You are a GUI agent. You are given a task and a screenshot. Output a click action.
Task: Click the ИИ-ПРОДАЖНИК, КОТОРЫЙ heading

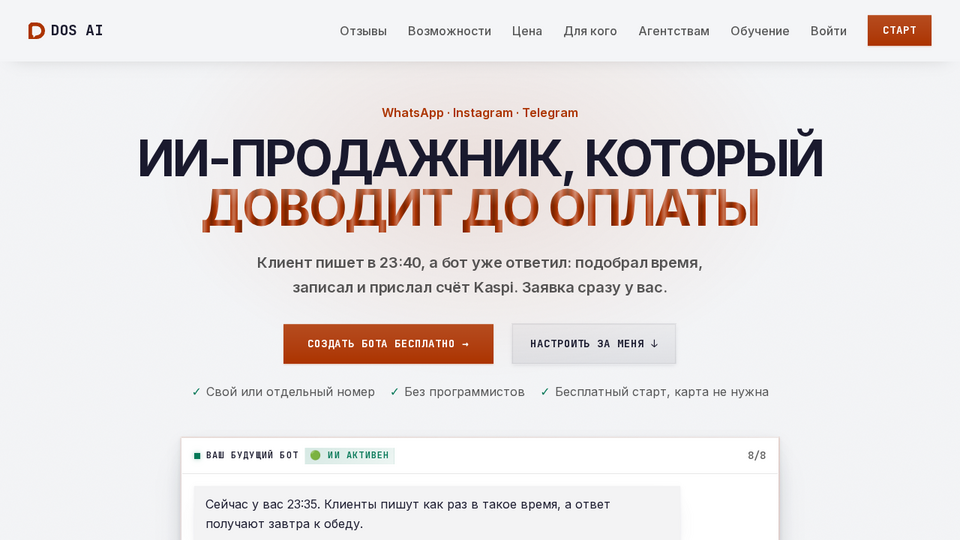tap(480, 159)
